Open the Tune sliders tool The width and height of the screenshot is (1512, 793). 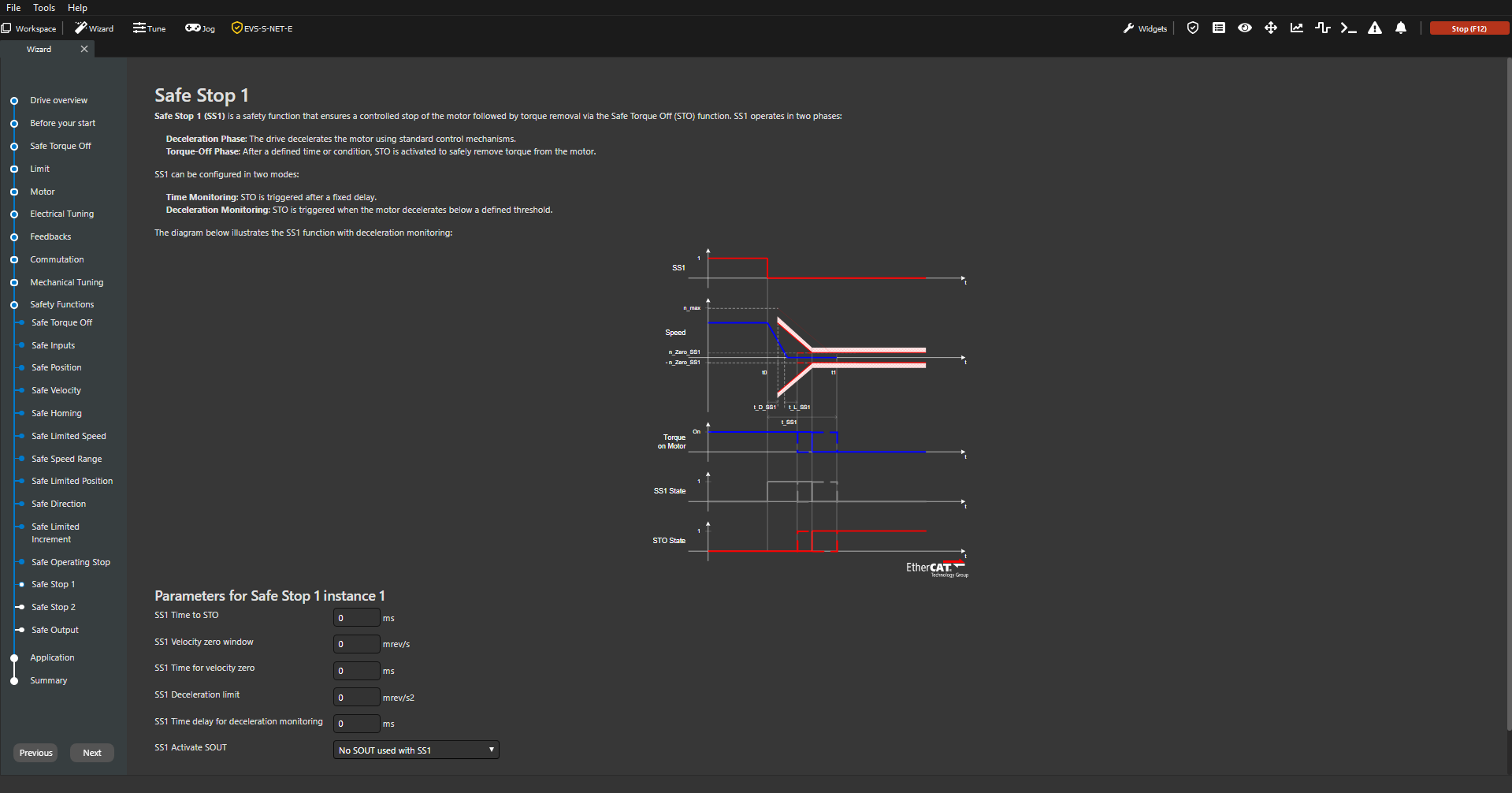tap(150, 28)
